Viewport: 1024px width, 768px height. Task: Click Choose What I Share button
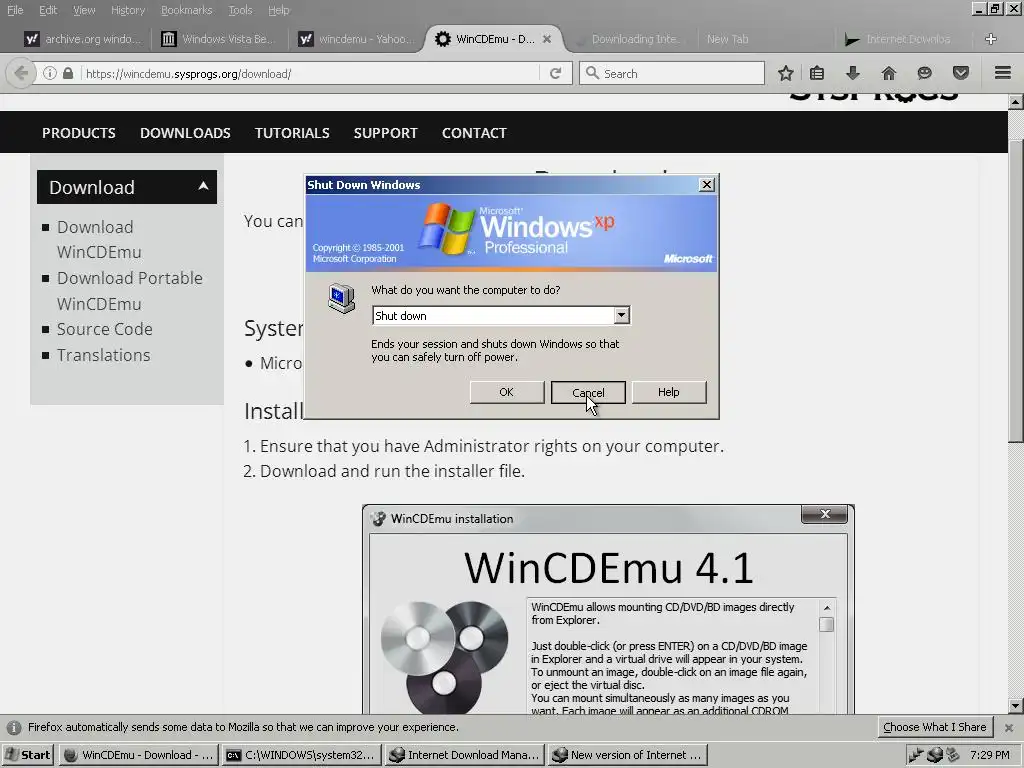click(935, 727)
